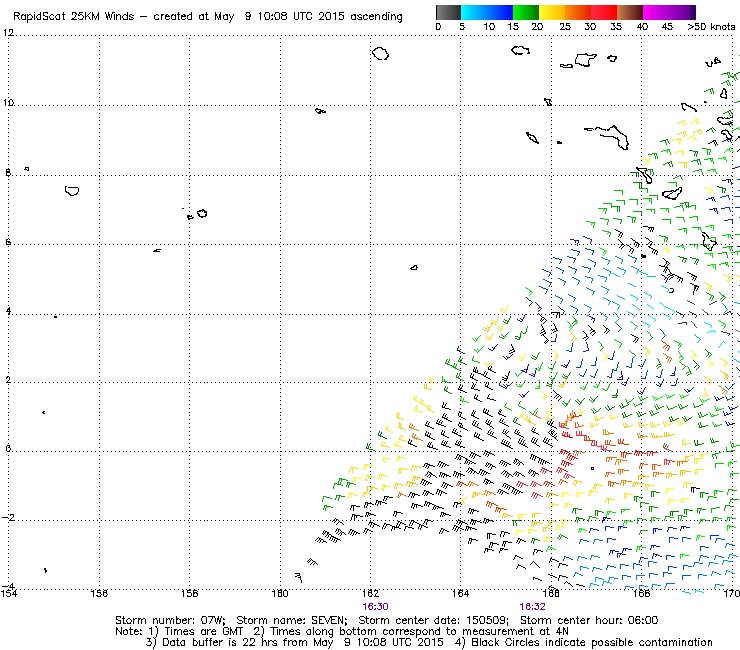Click the gray 0-5 knots color swatch

pos(448,12)
